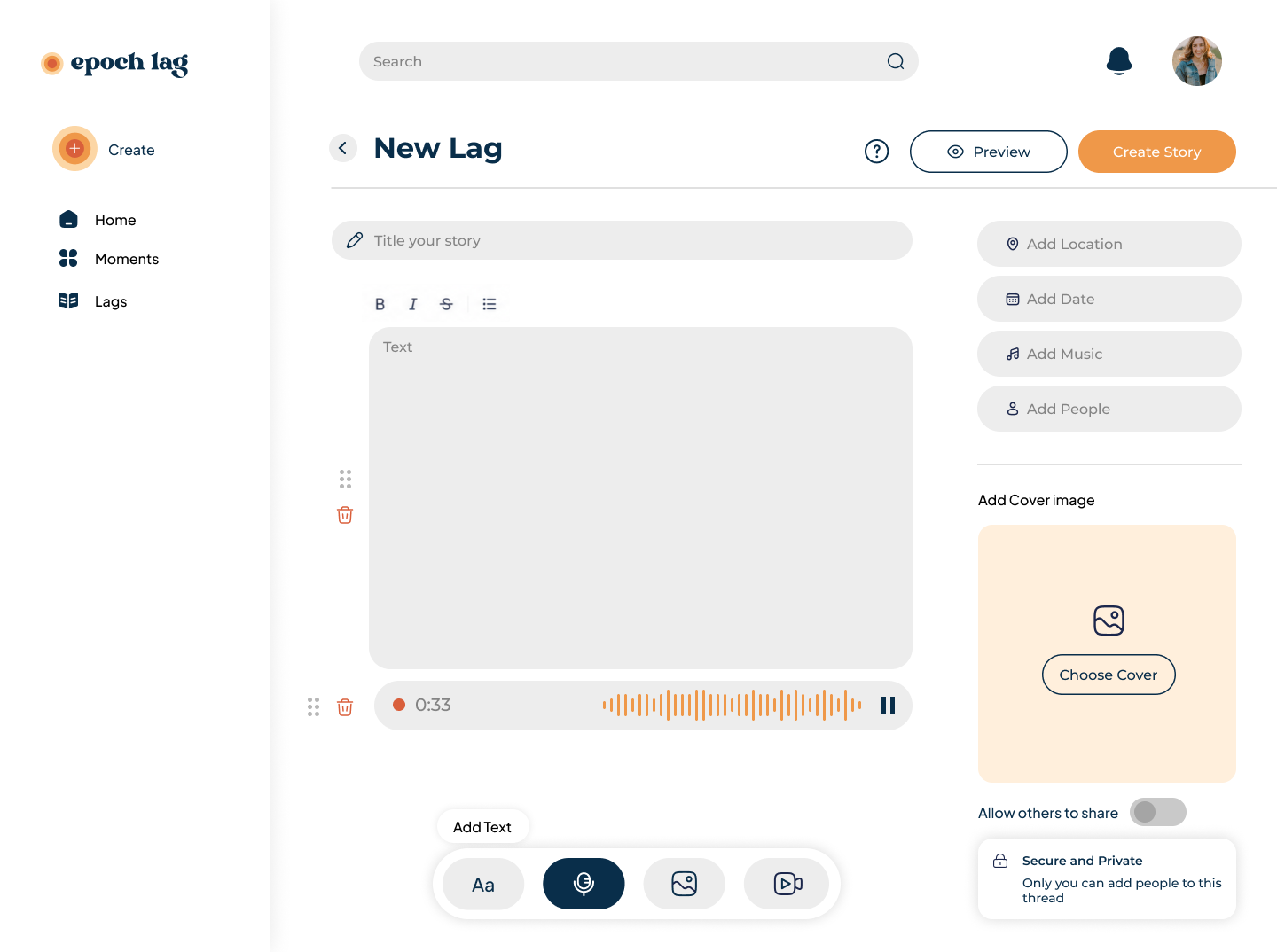1277x952 pixels.
Task: Apply bold formatting
Action: point(380,304)
